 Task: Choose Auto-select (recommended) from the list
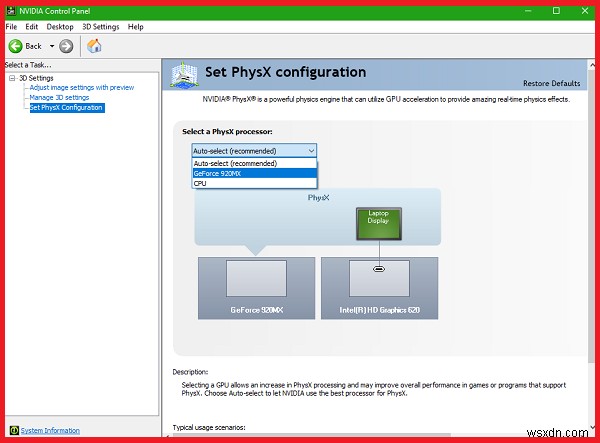[254, 163]
